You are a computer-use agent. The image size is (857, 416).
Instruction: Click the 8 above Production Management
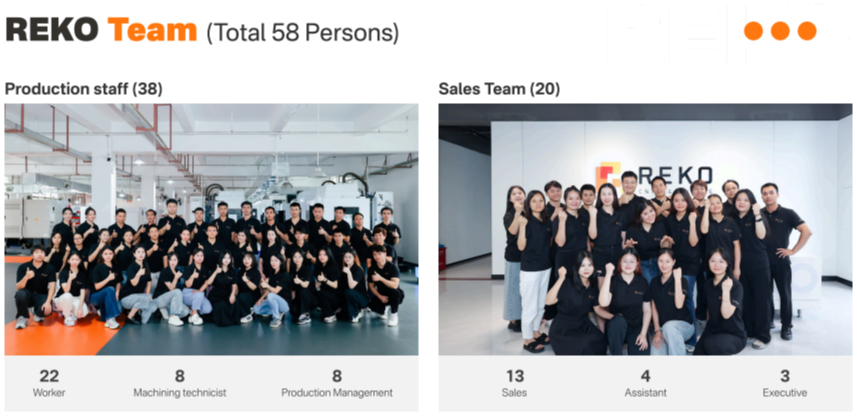(x=337, y=376)
